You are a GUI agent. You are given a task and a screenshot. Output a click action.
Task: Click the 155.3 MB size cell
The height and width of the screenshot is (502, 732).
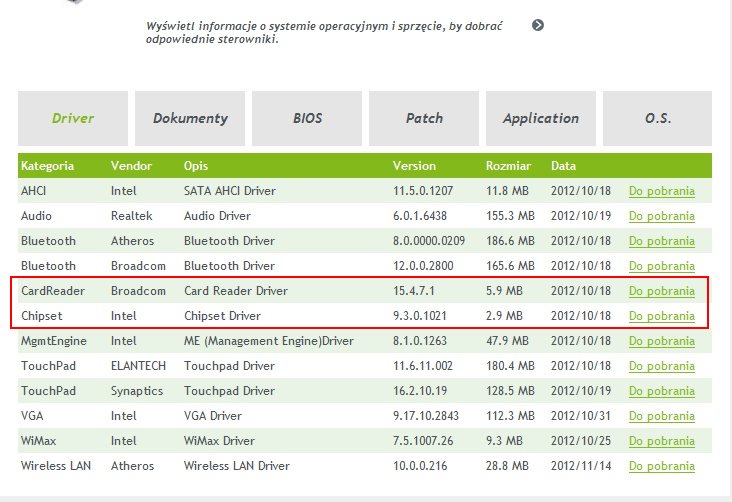[510, 216]
